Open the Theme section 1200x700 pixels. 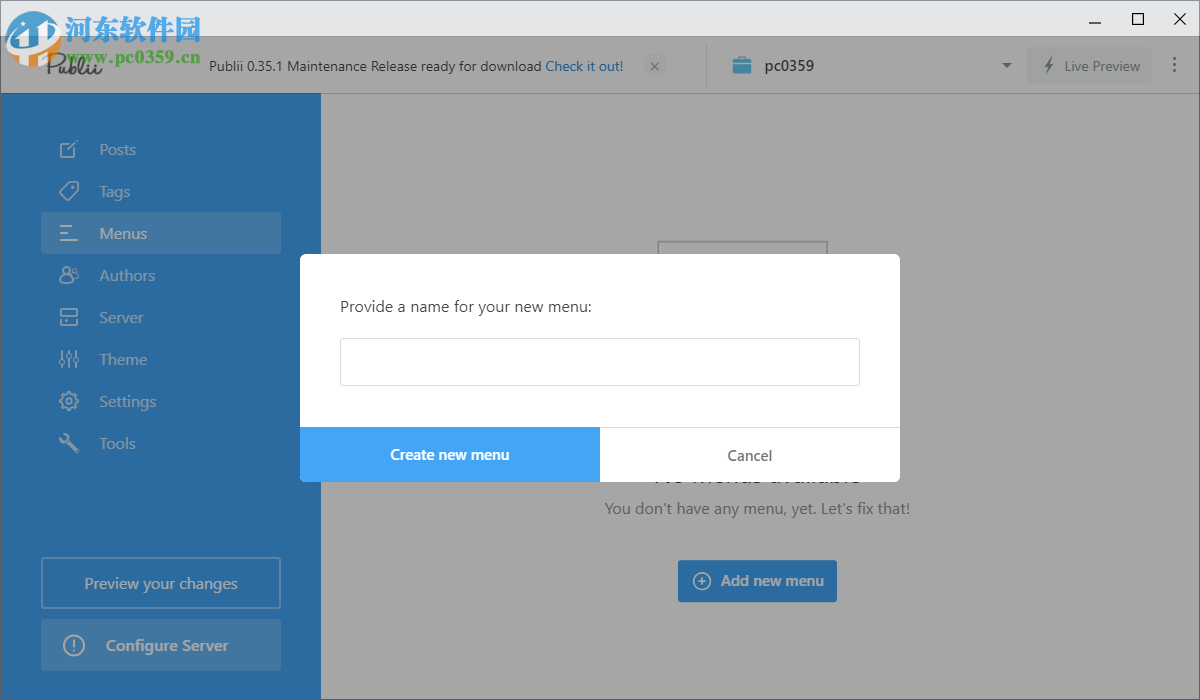(161, 359)
